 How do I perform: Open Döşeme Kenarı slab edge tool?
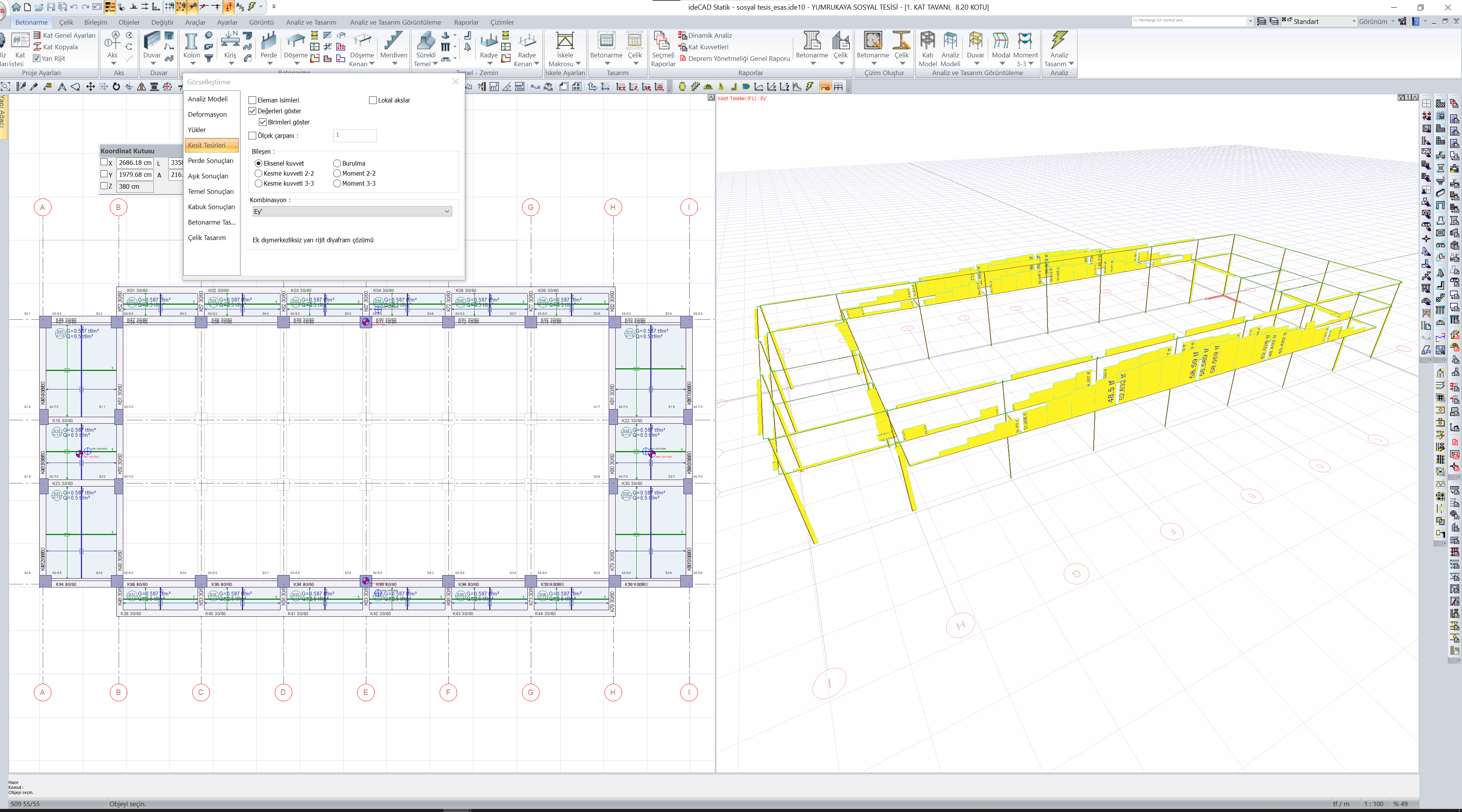[361, 49]
